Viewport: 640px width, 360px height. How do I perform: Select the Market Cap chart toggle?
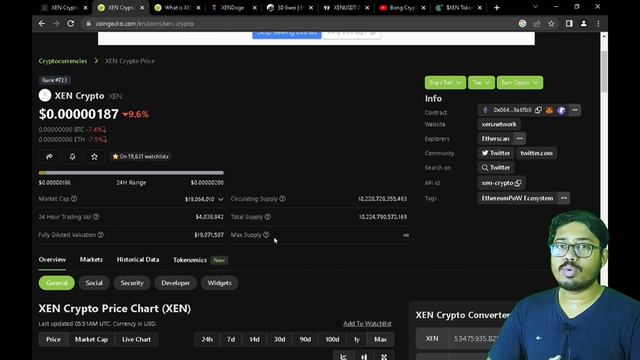point(91,339)
